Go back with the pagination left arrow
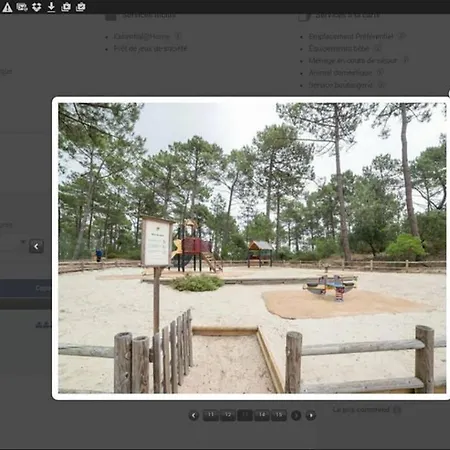This screenshot has height=450, width=450. tap(194, 415)
